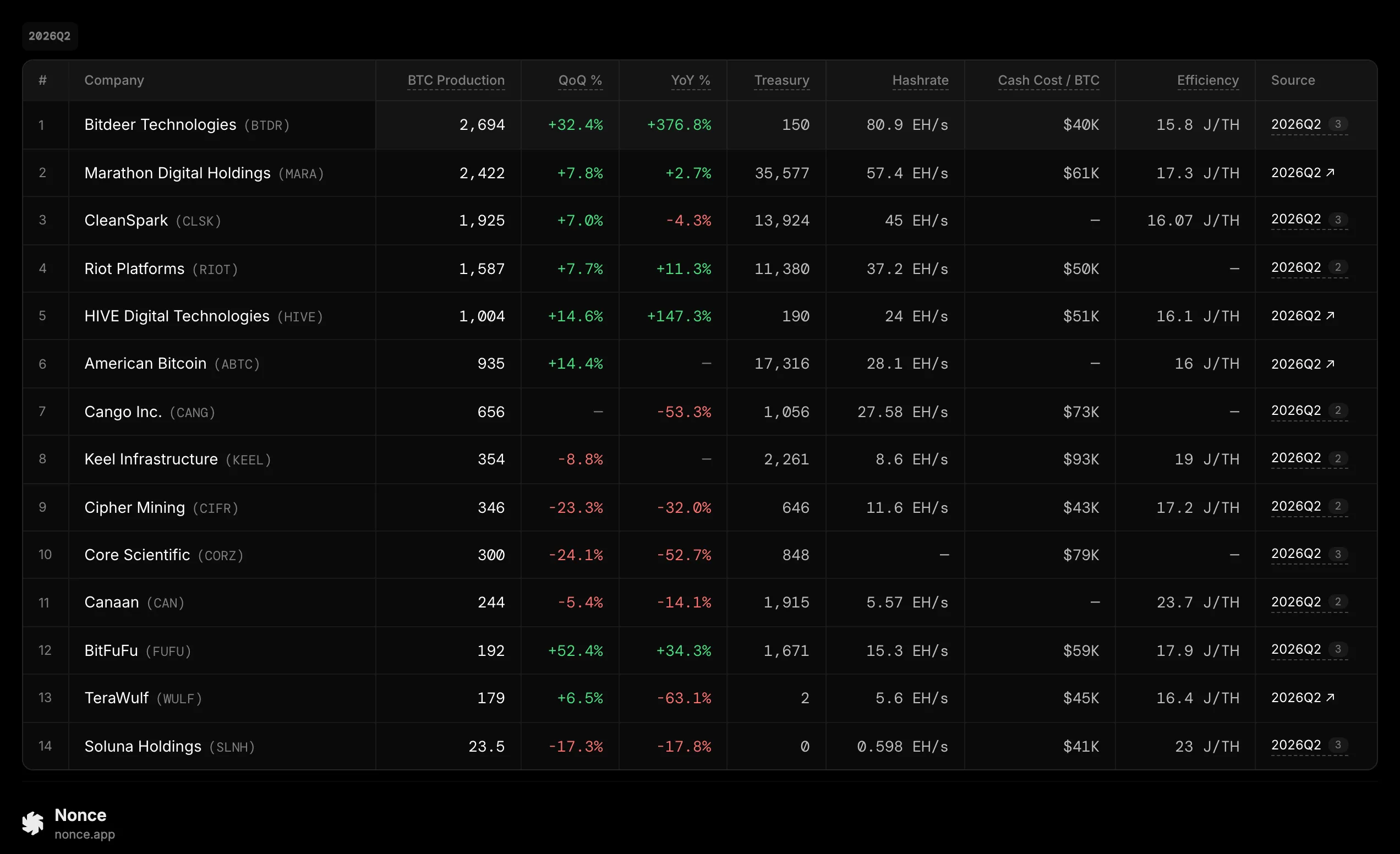Click hashrate value 0.598 EH/s

[x=903, y=746]
